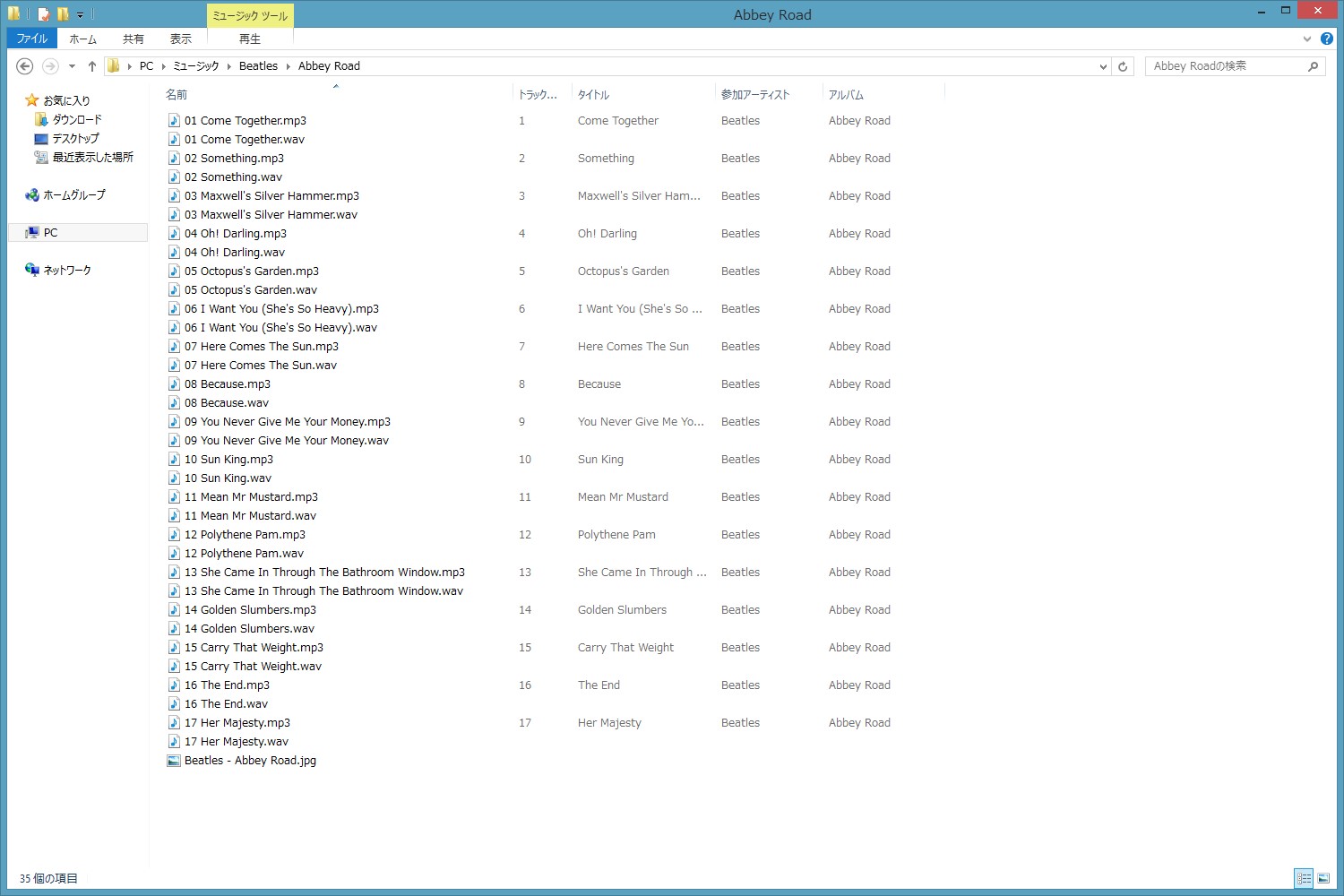
Task: Click the file icon of 01 Come Together.mp3
Action: pos(174,120)
